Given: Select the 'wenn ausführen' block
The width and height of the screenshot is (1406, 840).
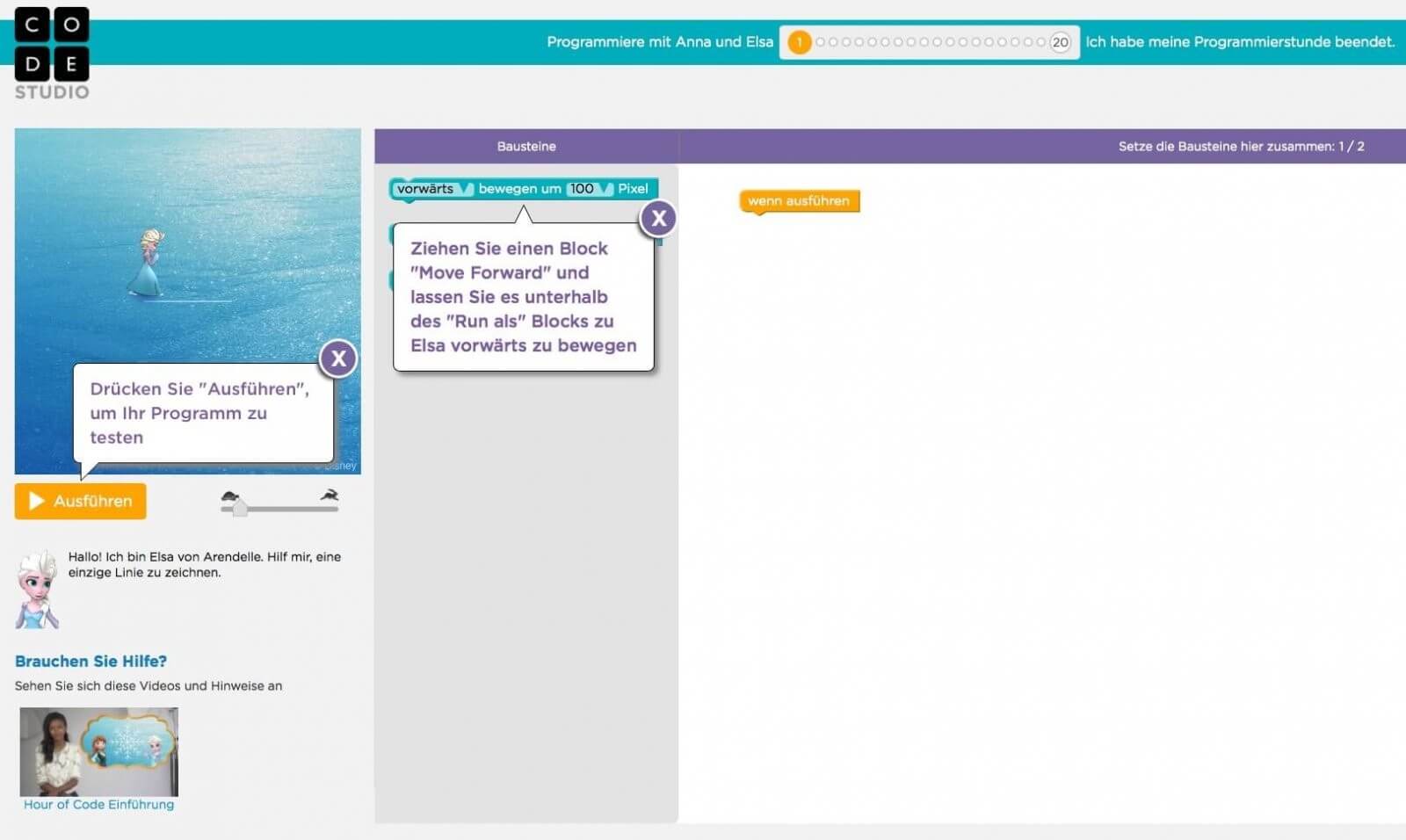Looking at the screenshot, I should click(x=799, y=201).
